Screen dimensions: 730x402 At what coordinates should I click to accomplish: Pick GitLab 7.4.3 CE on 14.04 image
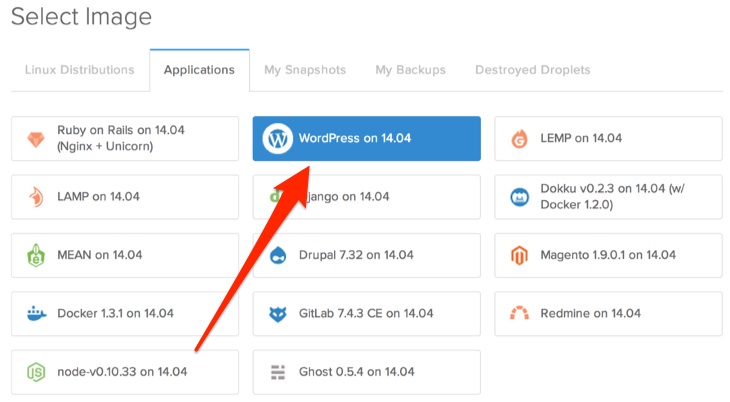pyautogui.click(x=367, y=313)
